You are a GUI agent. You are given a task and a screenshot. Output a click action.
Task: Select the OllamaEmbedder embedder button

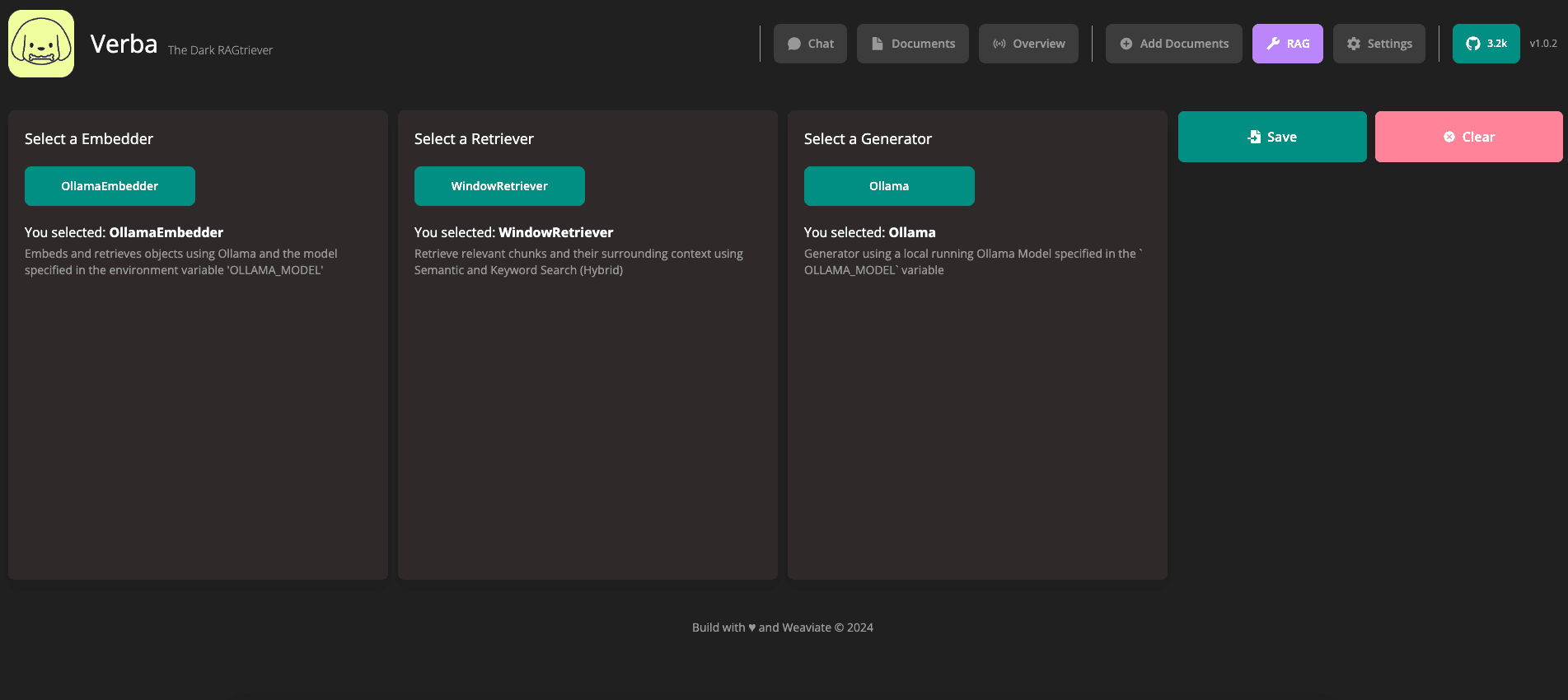[110, 186]
